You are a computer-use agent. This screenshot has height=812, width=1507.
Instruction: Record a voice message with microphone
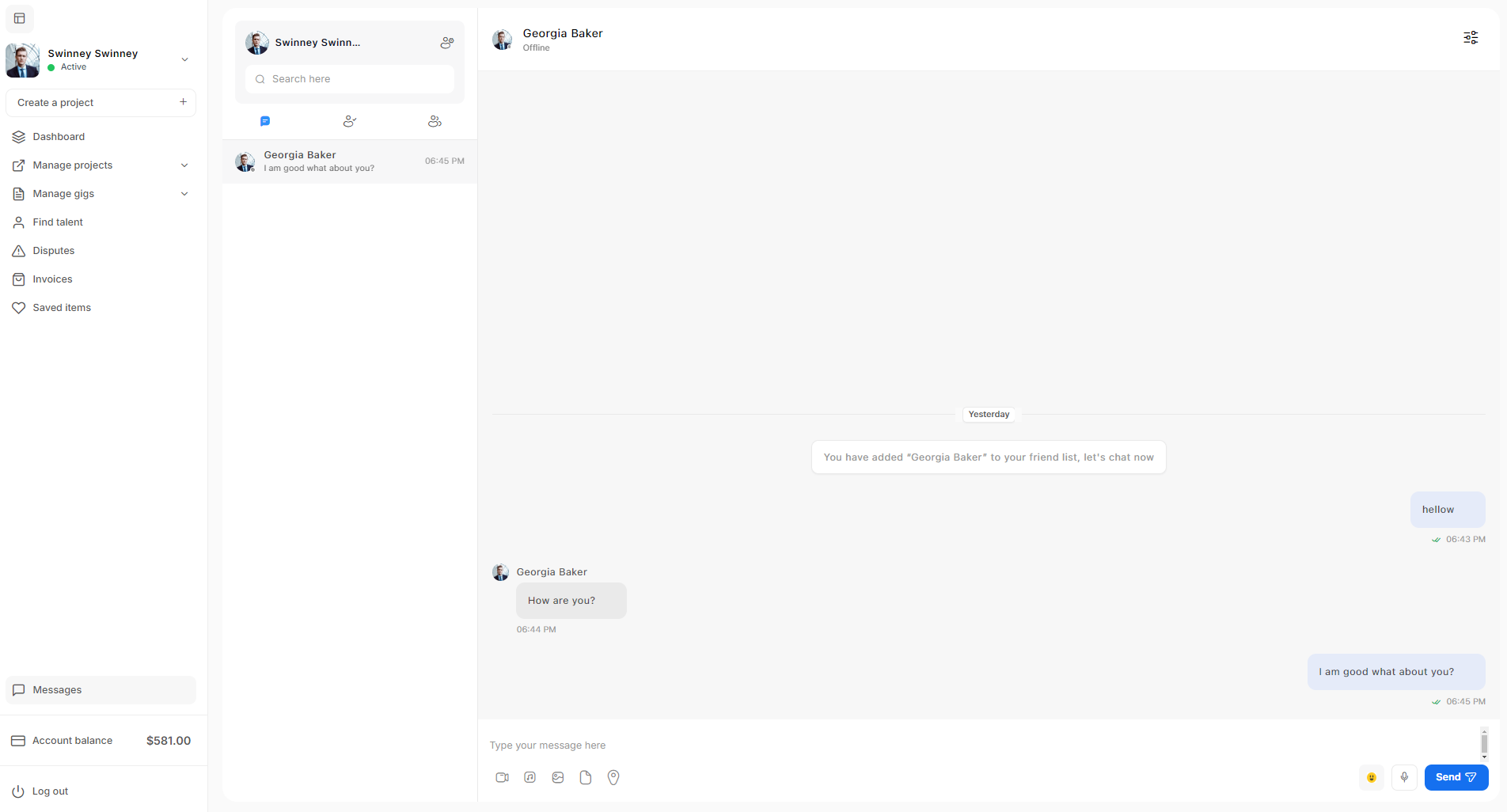1404,778
